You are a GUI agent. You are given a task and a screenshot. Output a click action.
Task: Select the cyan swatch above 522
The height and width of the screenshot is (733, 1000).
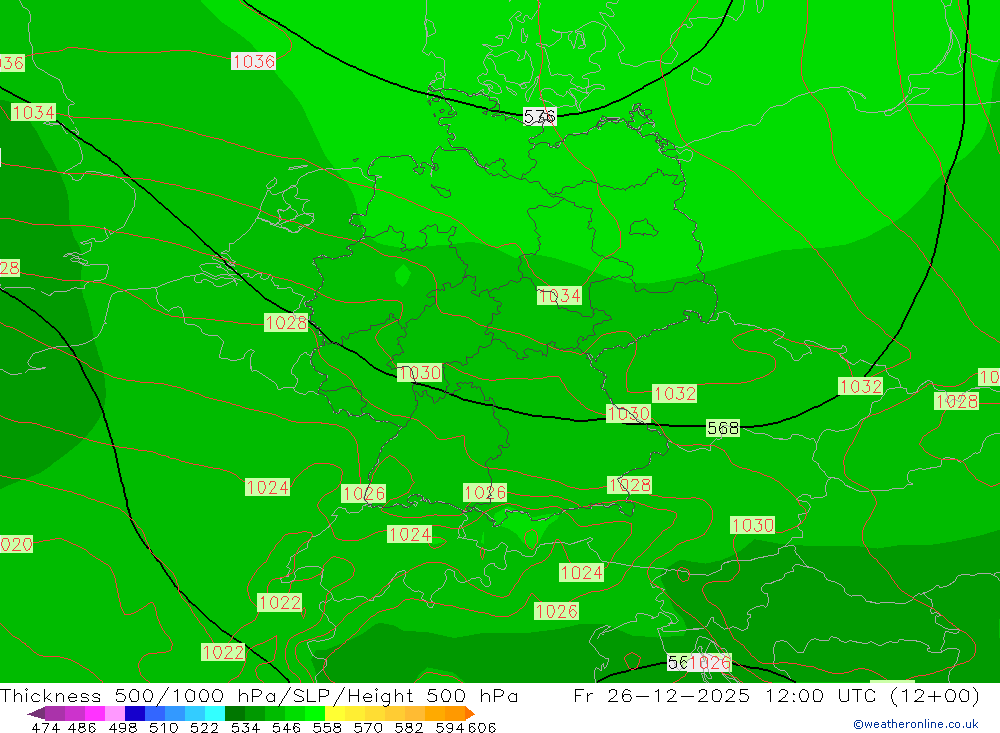(215, 713)
